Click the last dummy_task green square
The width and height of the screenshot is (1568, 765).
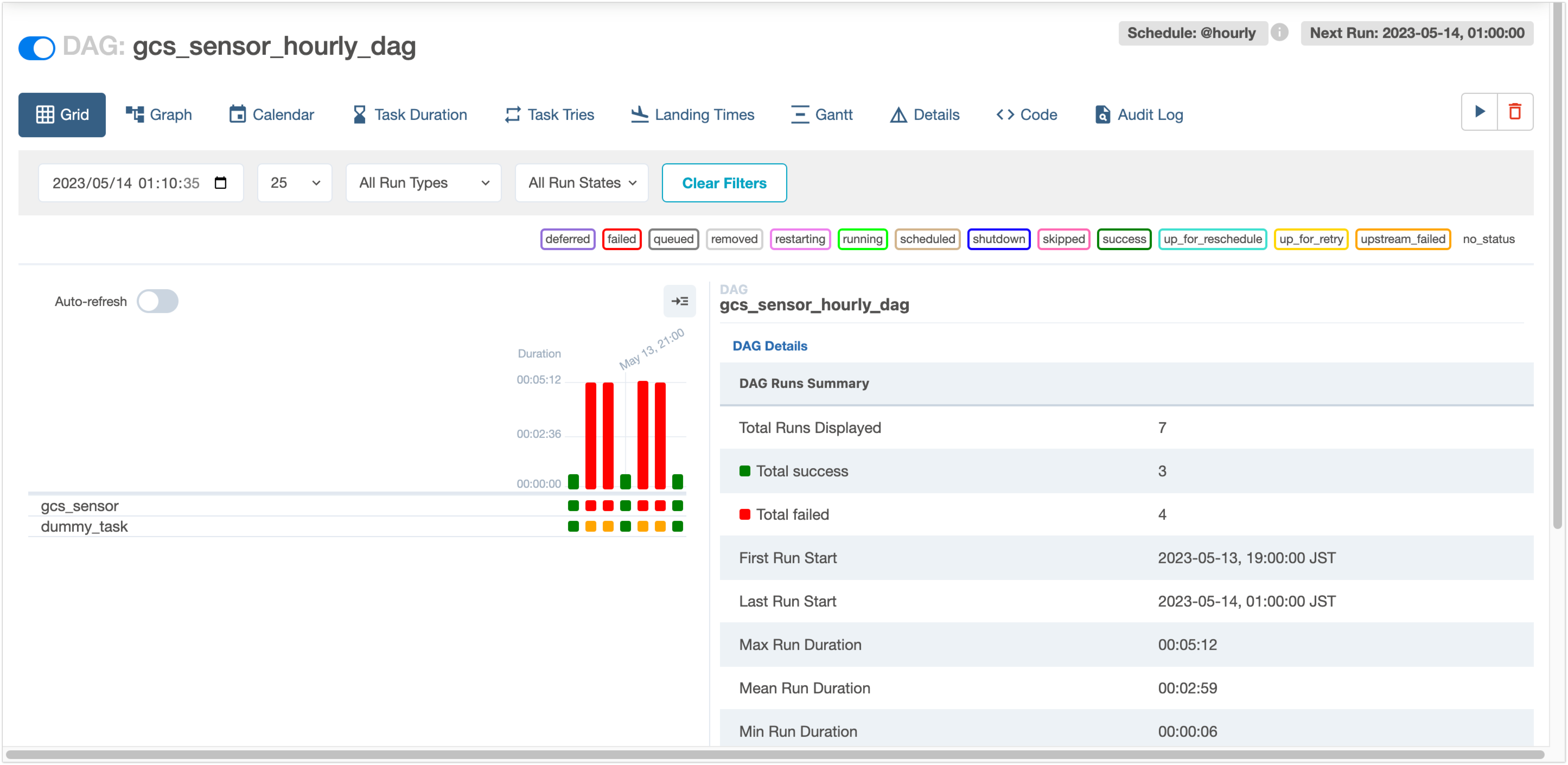[x=677, y=527]
